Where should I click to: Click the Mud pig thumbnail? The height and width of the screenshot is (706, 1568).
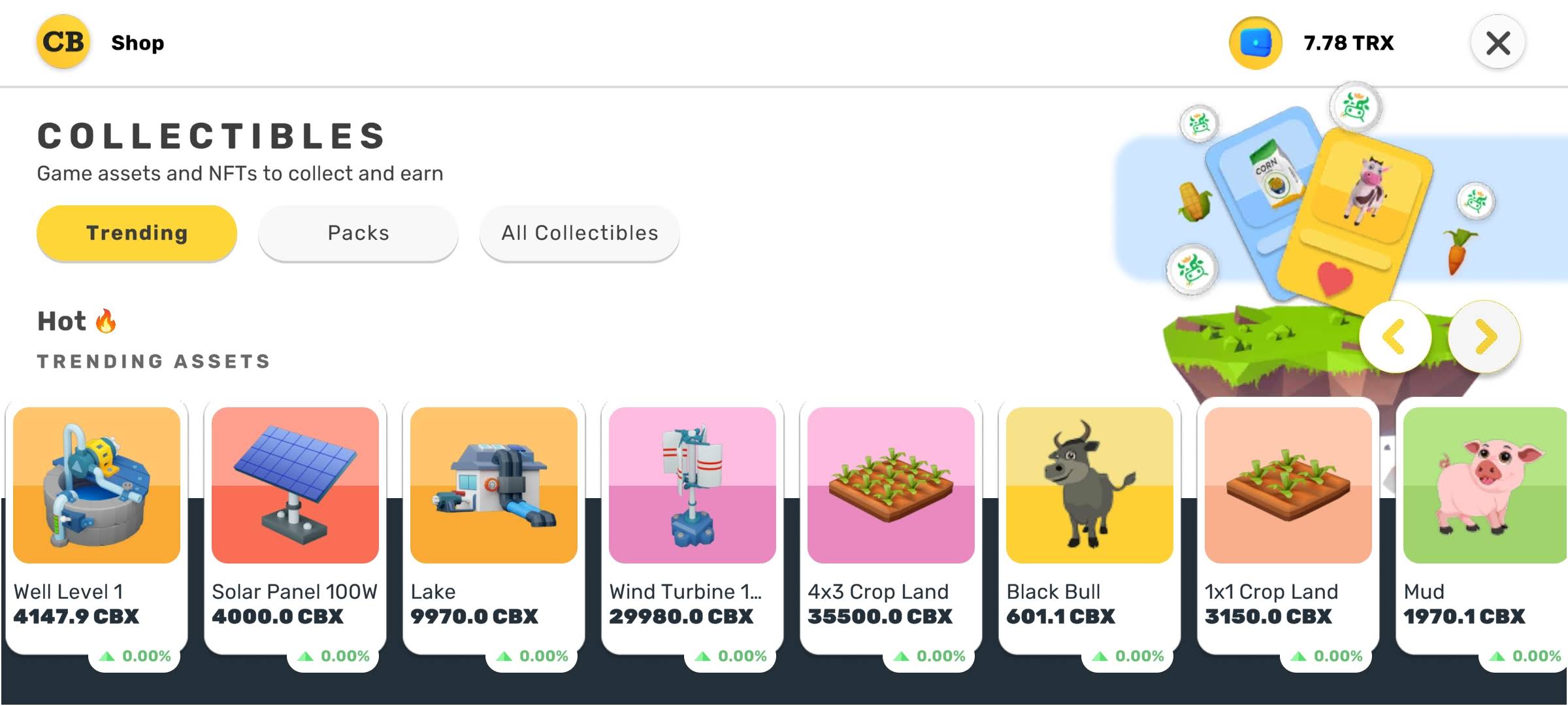pos(1484,485)
